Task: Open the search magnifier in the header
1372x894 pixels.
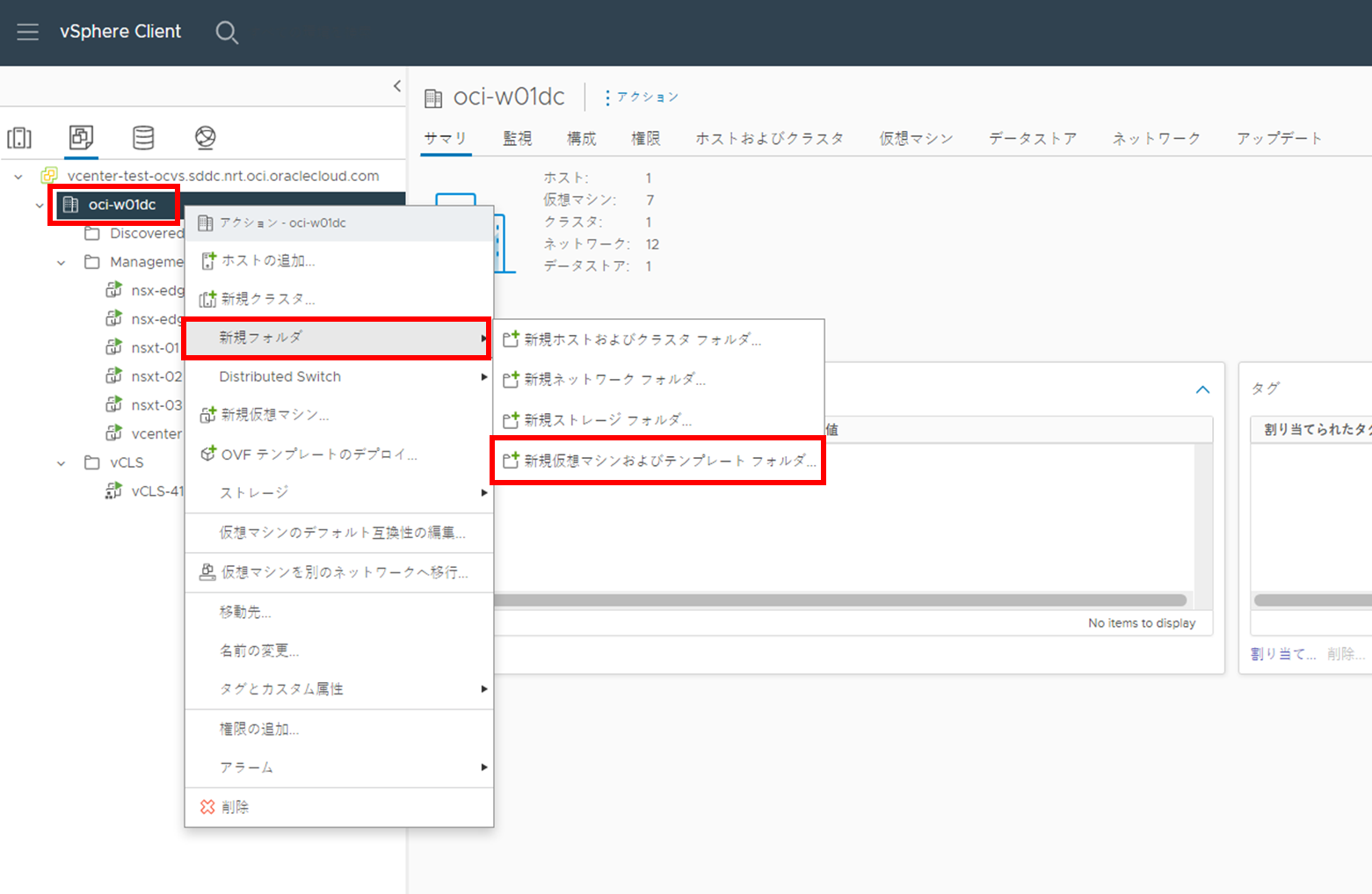Action: pos(227,33)
